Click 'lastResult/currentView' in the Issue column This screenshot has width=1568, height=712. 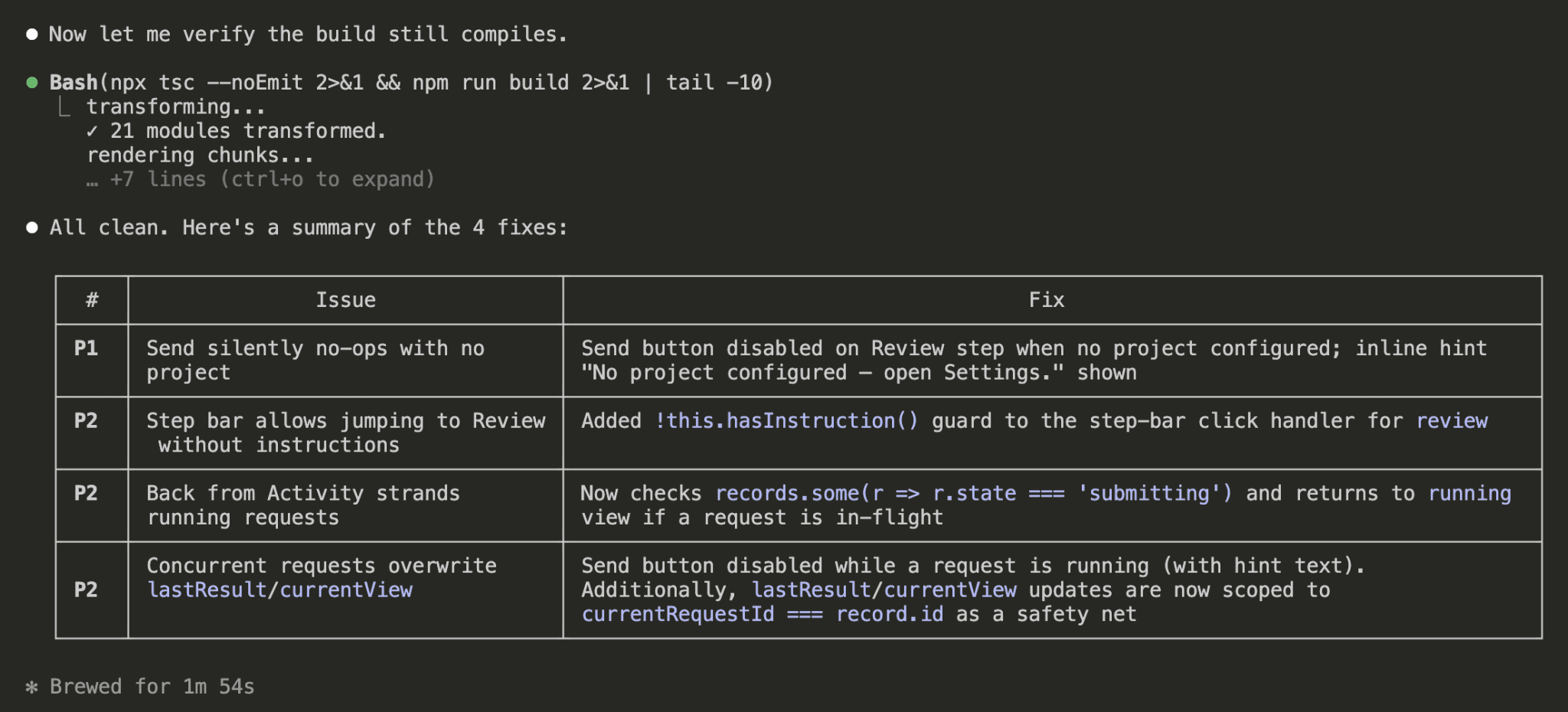click(x=279, y=590)
